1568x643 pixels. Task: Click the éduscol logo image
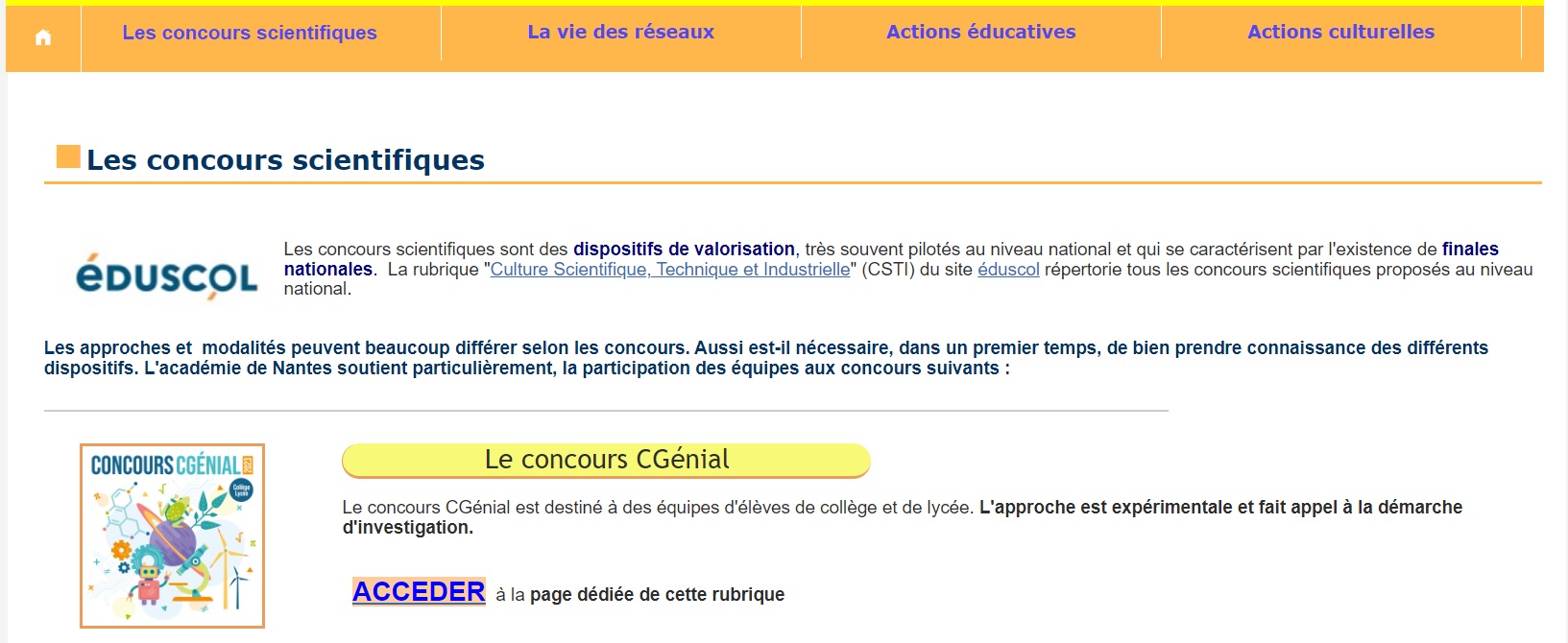point(166,276)
